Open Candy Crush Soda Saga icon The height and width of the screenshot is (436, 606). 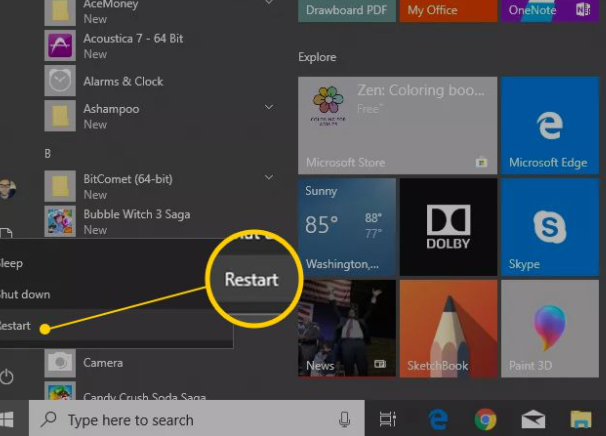60,390
